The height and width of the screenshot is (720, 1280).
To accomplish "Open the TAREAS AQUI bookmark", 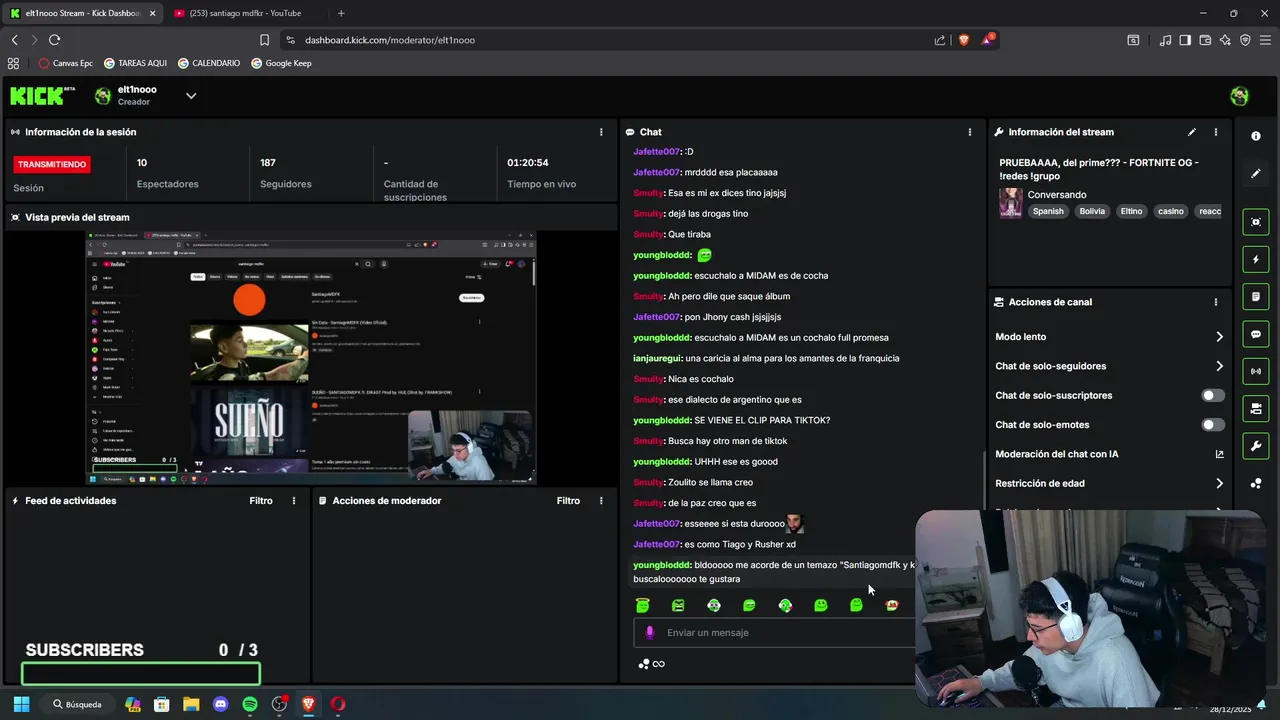I will click(x=136, y=63).
